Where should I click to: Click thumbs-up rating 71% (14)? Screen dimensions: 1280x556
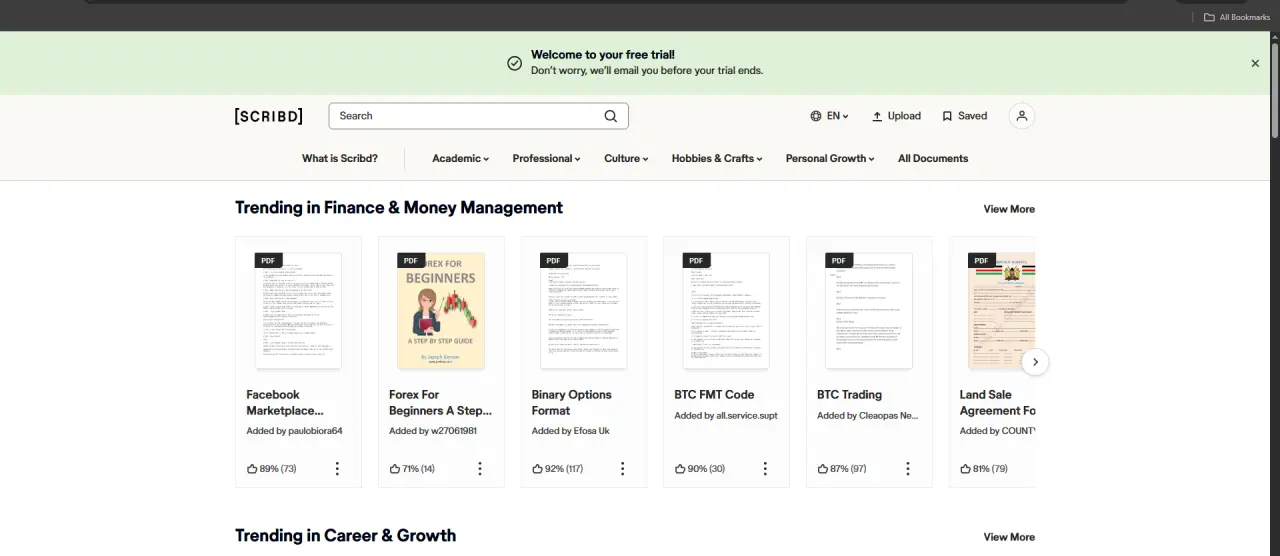coord(412,468)
